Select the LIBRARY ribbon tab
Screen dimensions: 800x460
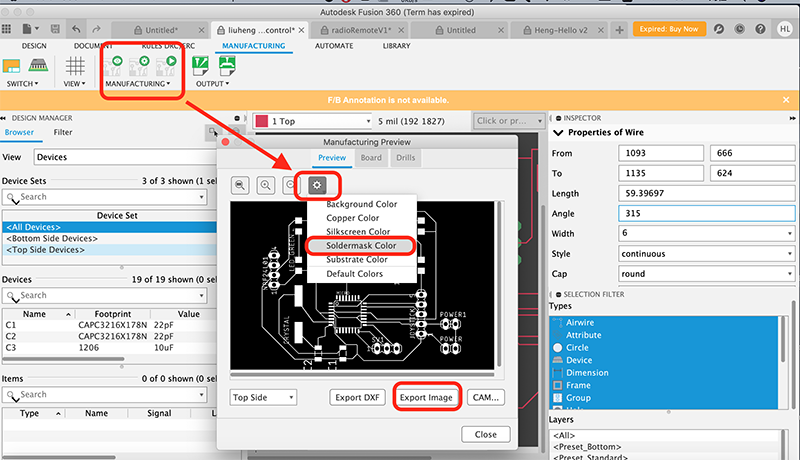396,46
